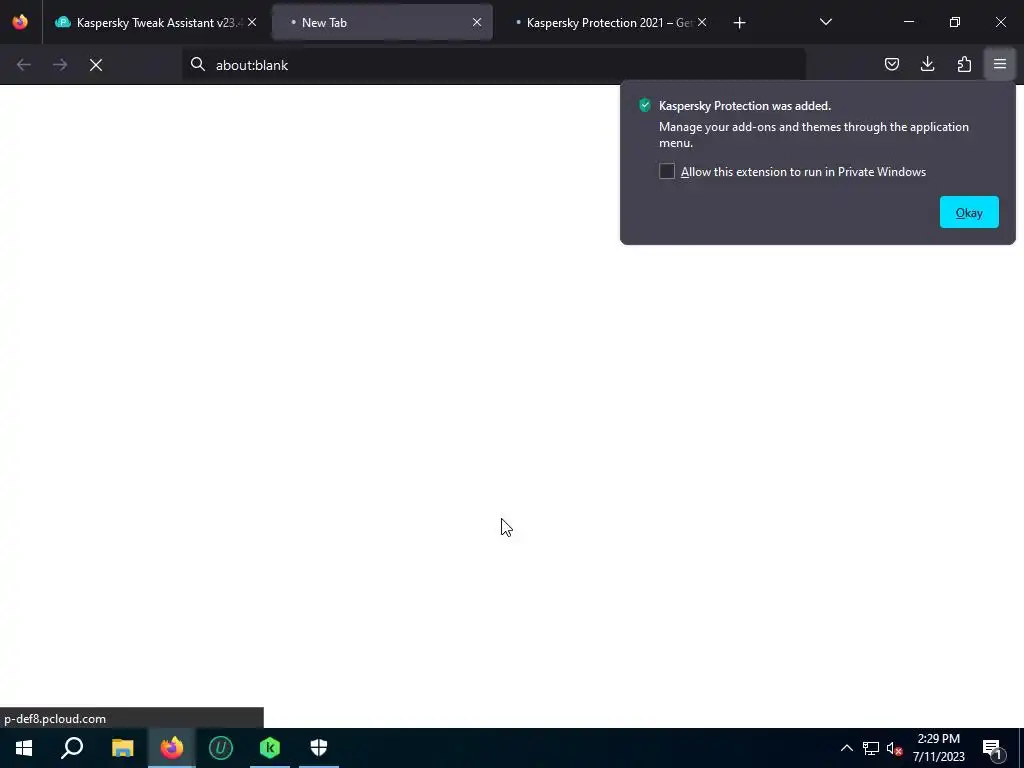
Task: Click the Kaspersky shield icon in notification
Action: (x=645, y=105)
